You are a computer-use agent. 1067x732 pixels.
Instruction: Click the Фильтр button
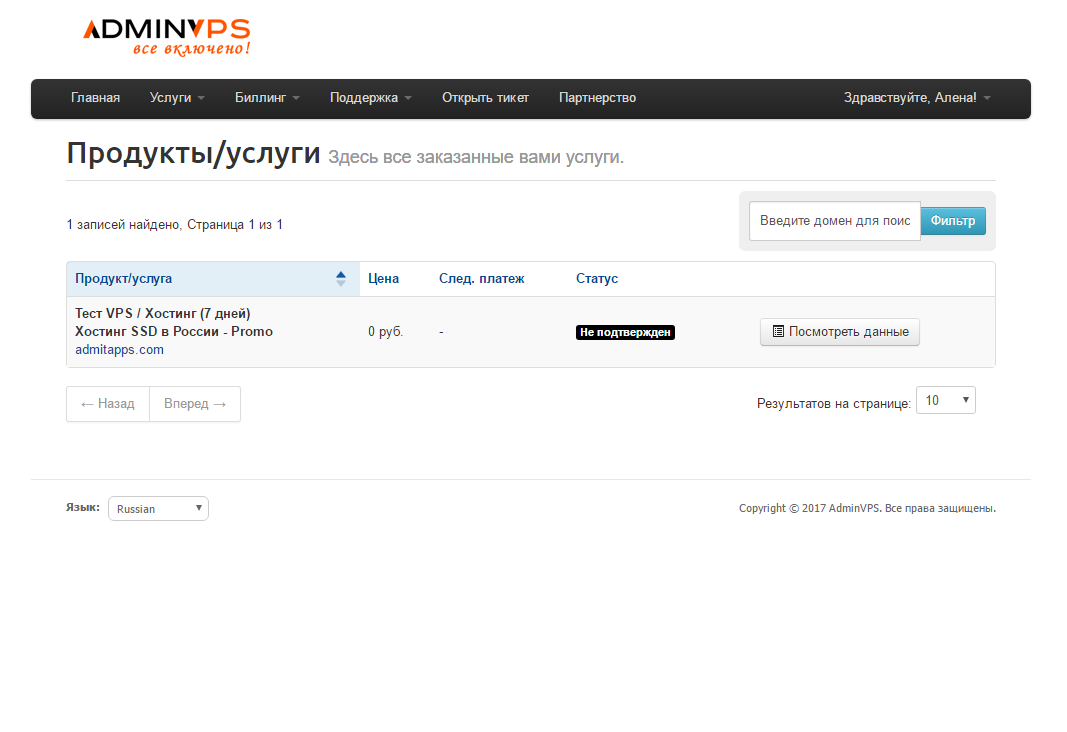[952, 220]
